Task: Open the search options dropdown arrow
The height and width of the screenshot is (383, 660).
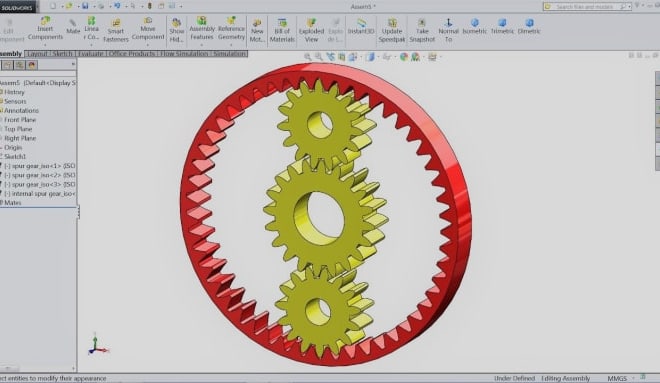Action: point(629,7)
